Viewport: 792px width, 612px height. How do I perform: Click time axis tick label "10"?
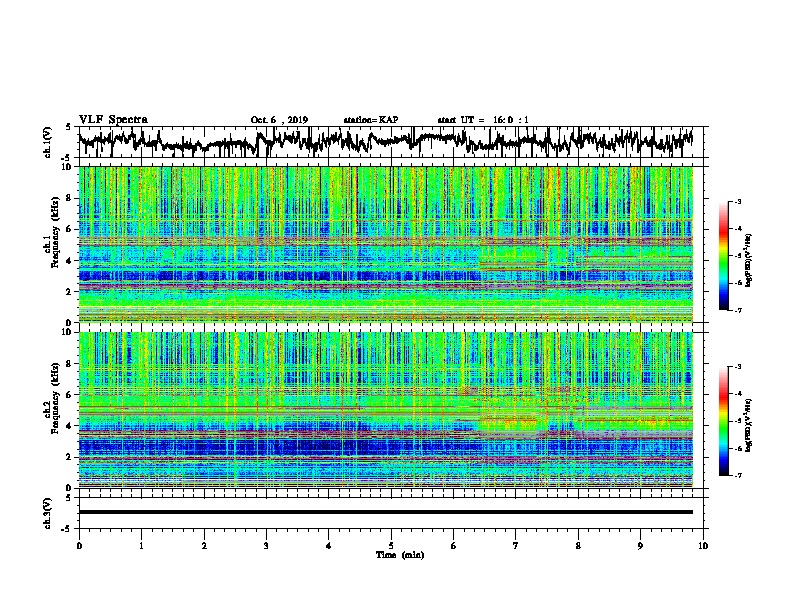coord(703,546)
